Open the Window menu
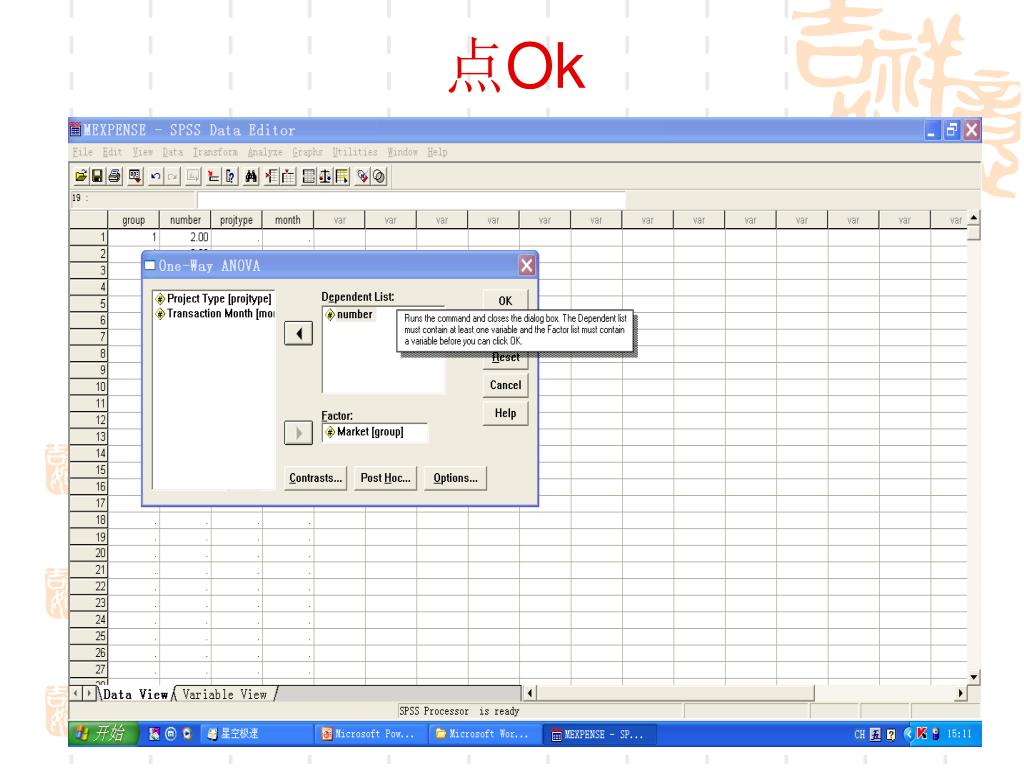The width and height of the screenshot is (1024, 768). coord(402,152)
